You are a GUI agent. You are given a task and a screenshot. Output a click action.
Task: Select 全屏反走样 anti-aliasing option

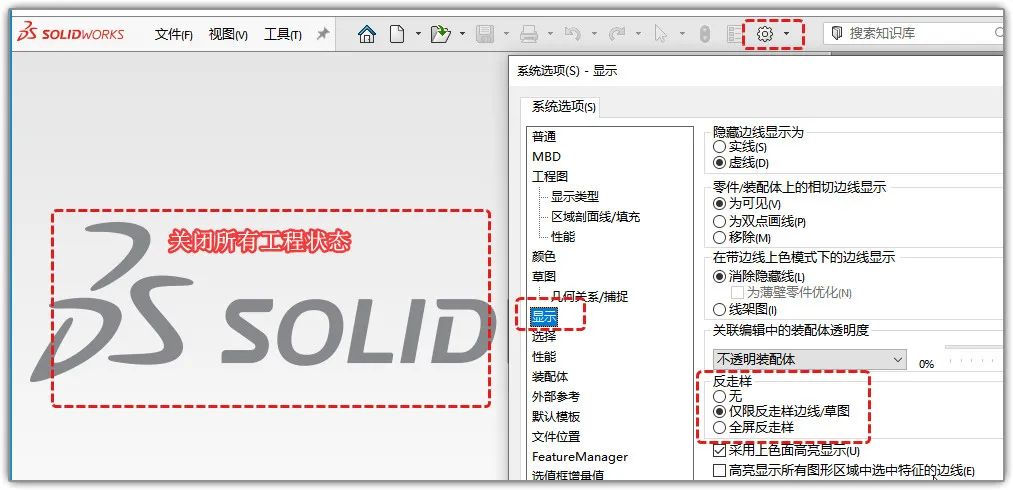(720, 427)
